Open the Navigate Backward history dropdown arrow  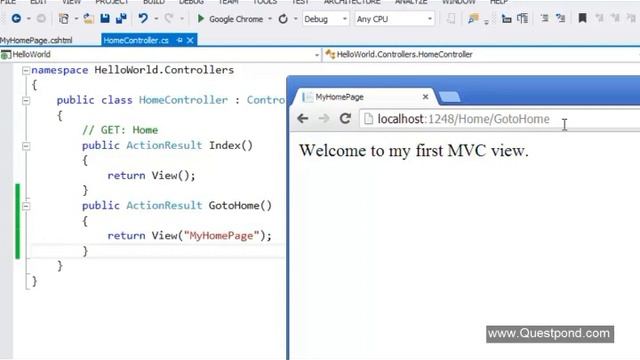coord(29,19)
